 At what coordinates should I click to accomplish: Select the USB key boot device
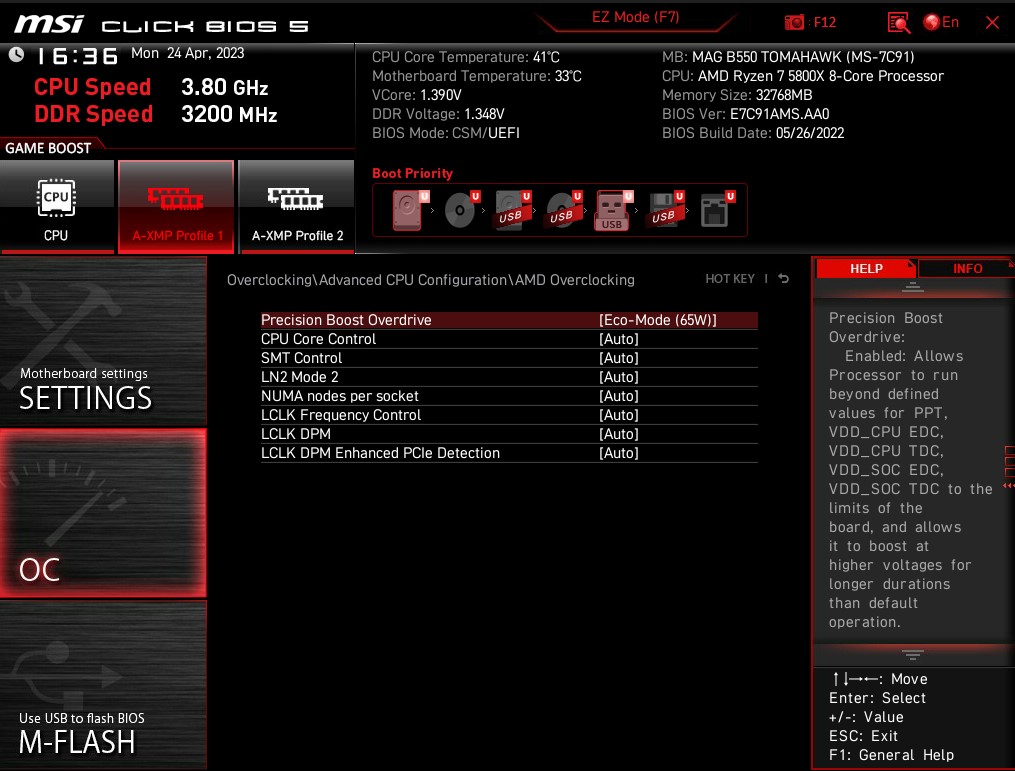click(x=614, y=210)
